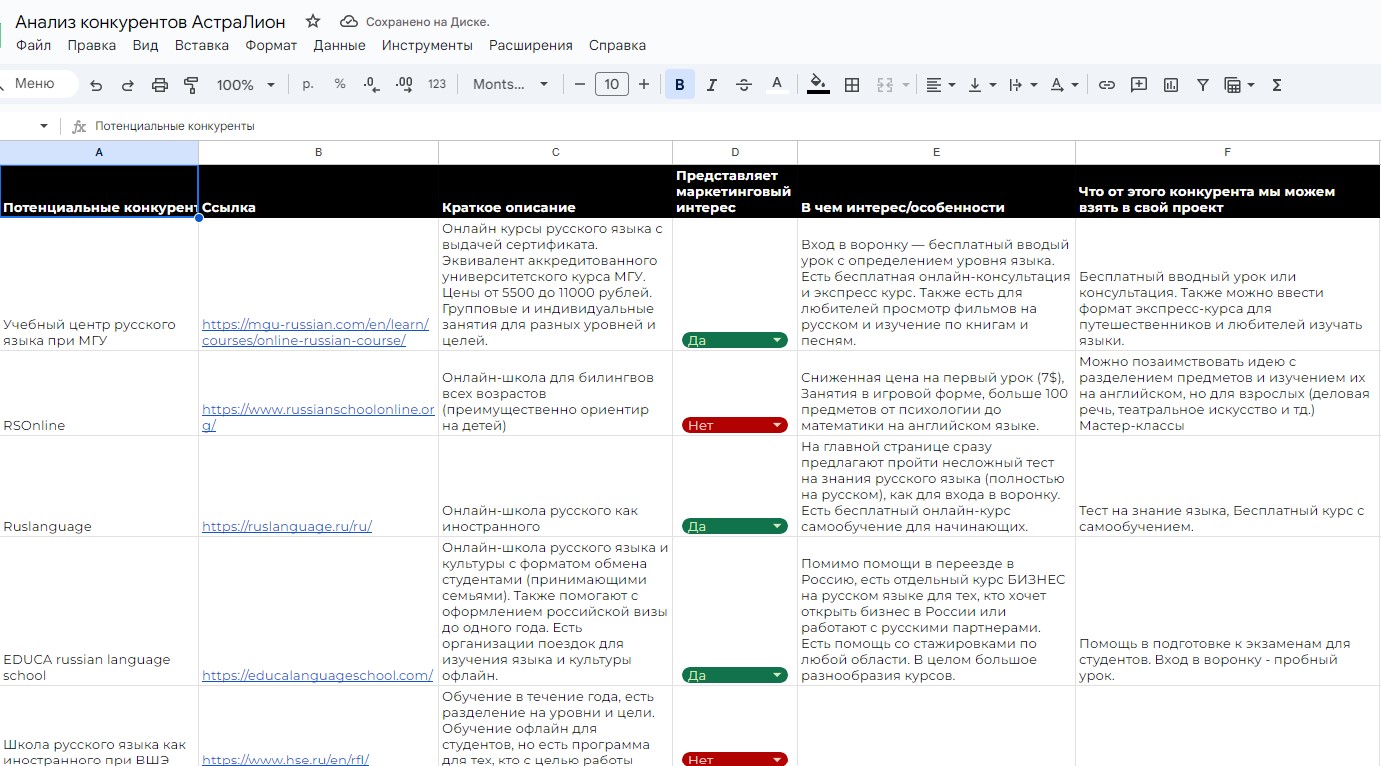Open the ruslanguage.ru link

(x=287, y=526)
